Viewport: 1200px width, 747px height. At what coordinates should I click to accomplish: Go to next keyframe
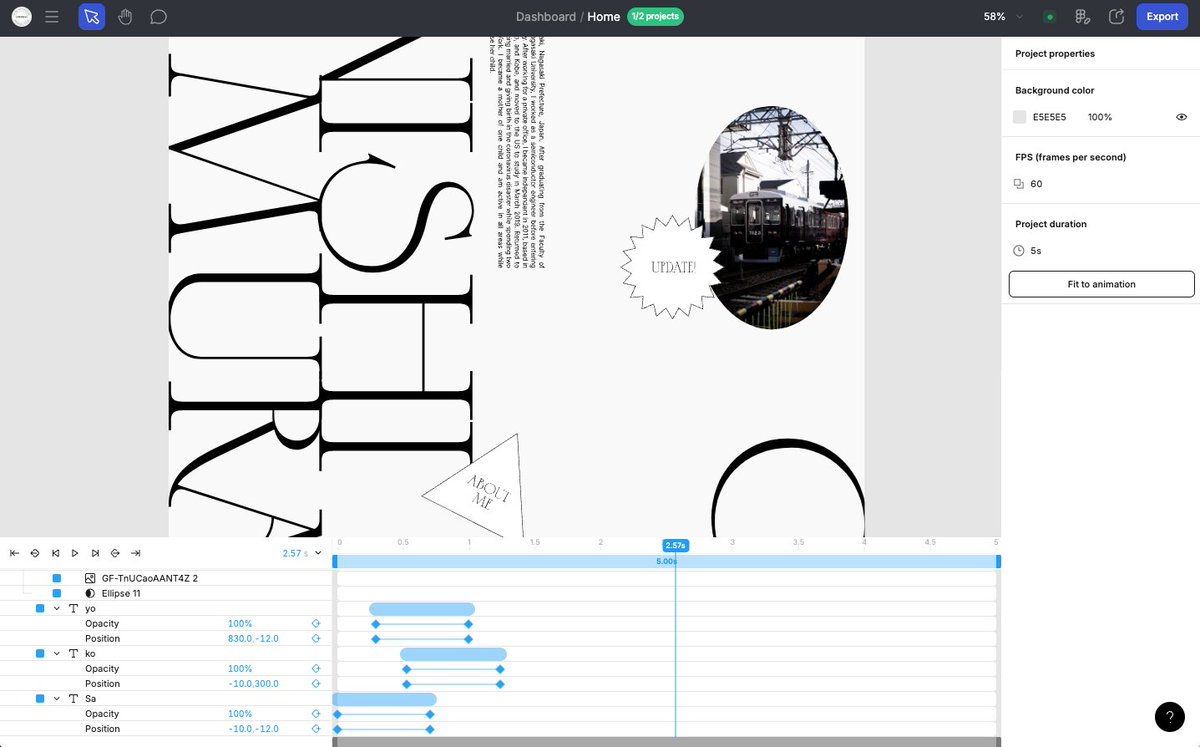(x=115, y=552)
